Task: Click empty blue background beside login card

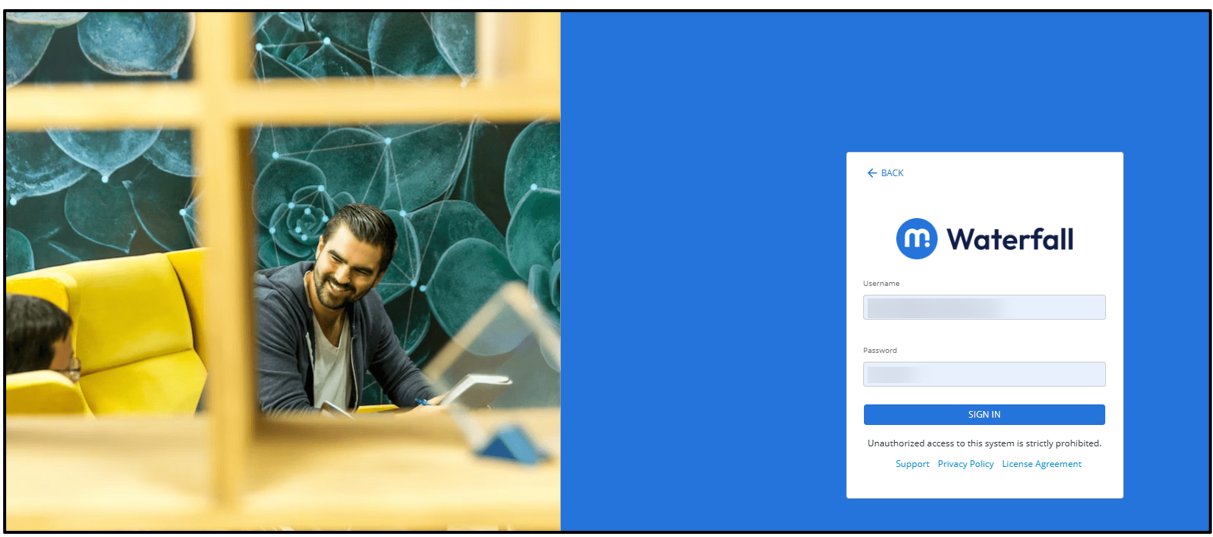Action: click(x=700, y=270)
